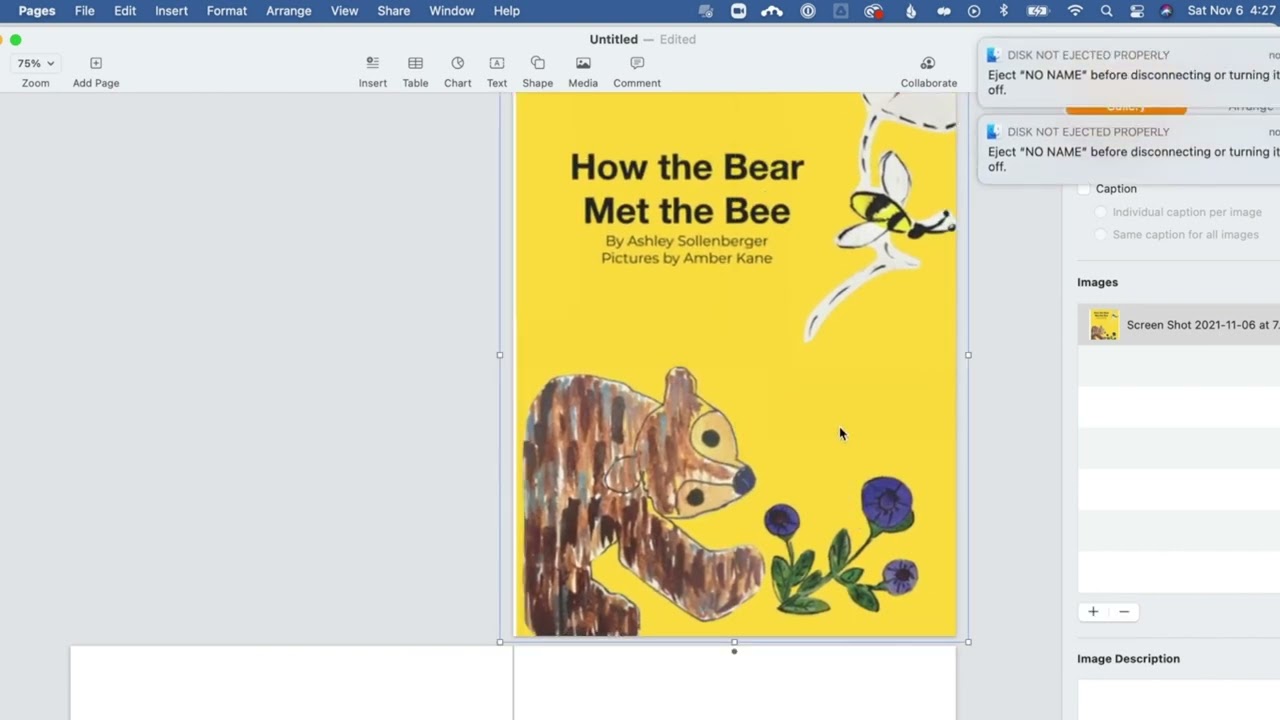Open Zoom app icon in menu bar

(738, 11)
